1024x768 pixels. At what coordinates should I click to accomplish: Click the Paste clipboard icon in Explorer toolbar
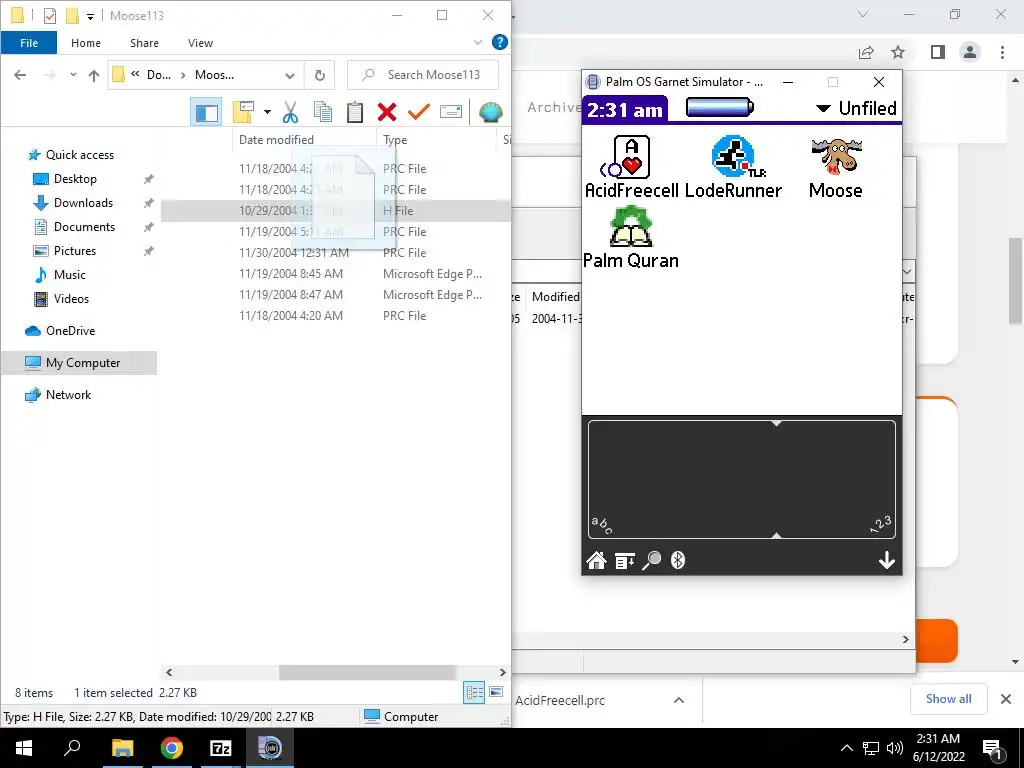(355, 112)
